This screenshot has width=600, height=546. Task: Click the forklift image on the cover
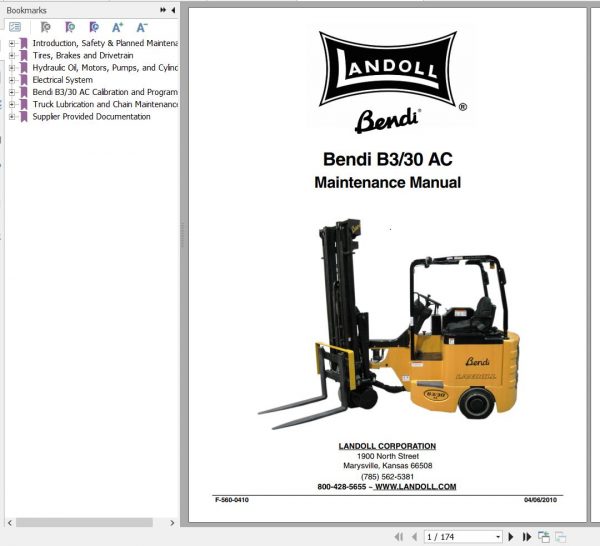tap(389, 324)
